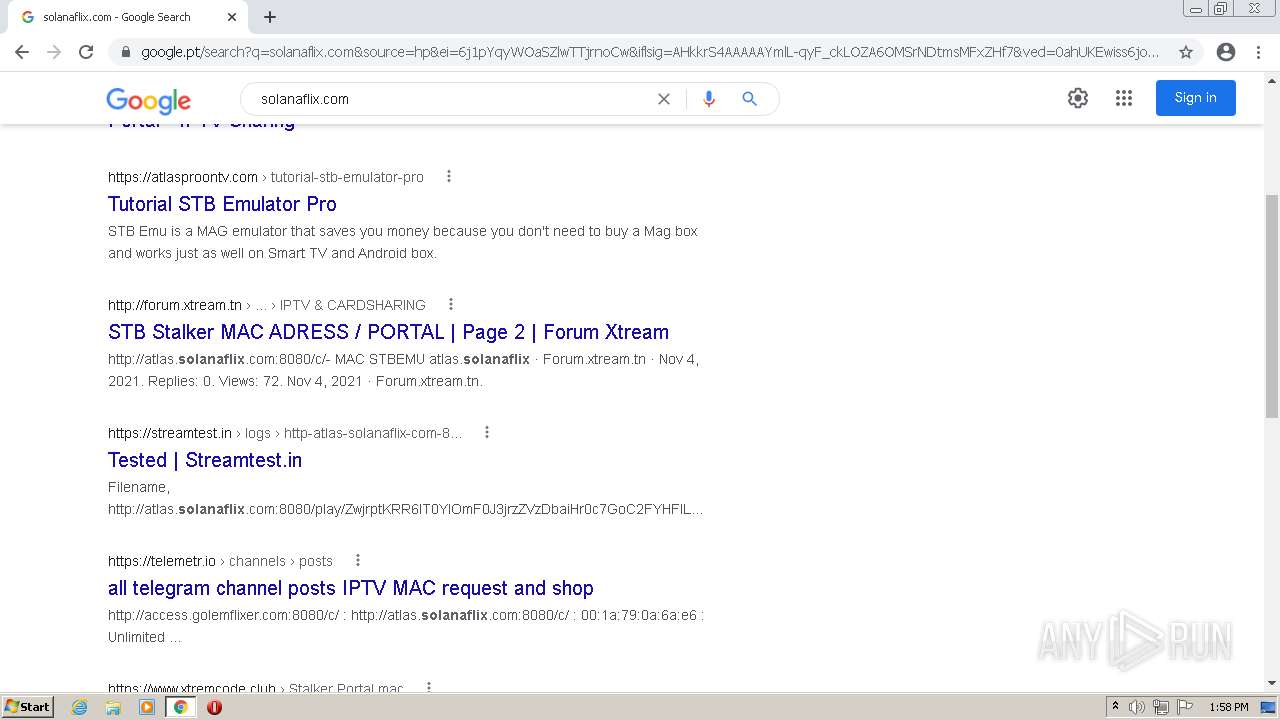Open all telegram channel posts IPTV link

pyautogui.click(x=351, y=588)
